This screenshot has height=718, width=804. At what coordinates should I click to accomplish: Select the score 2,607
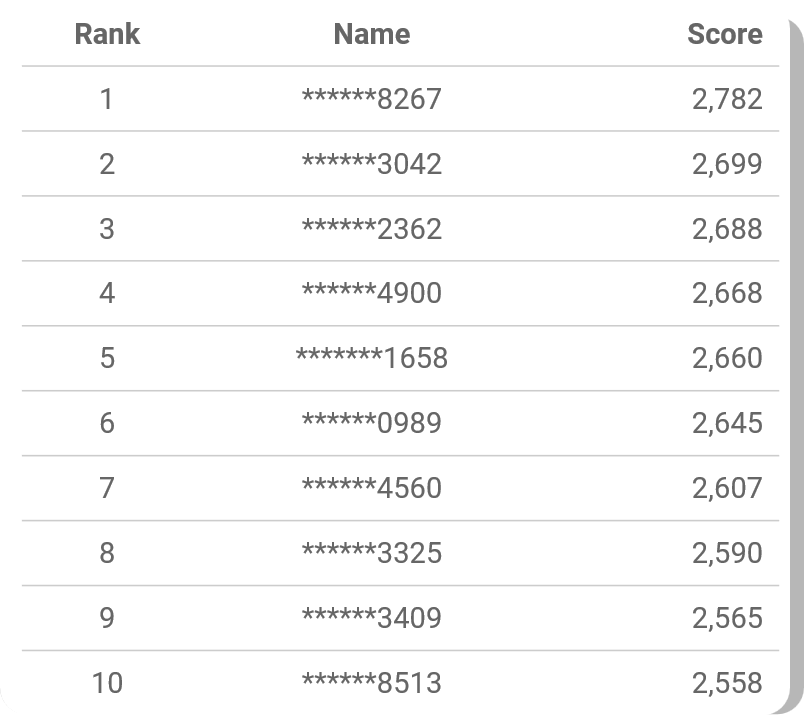726,488
